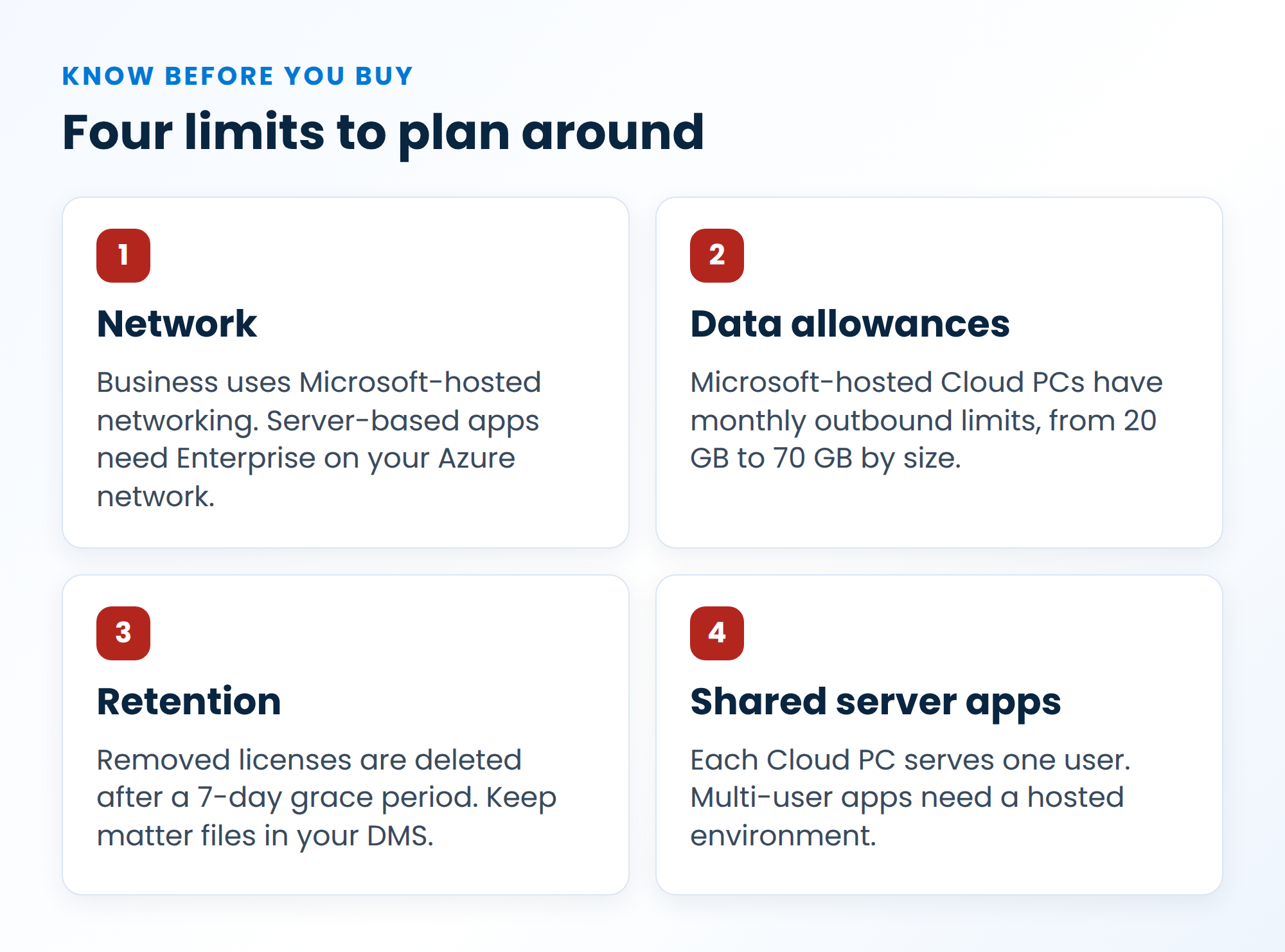Select the Network card heading
The height and width of the screenshot is (952, 1285).
coord(177,324)
